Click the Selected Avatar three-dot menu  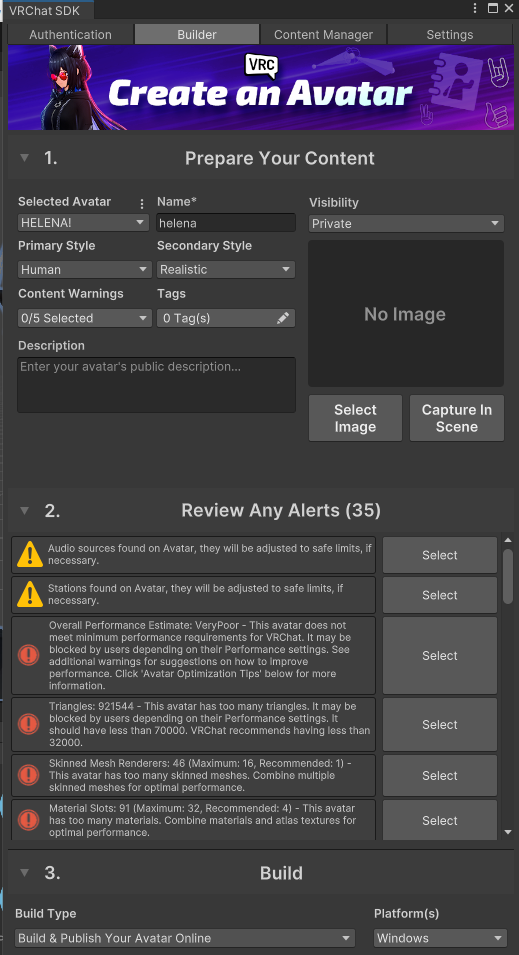[142, 203]
